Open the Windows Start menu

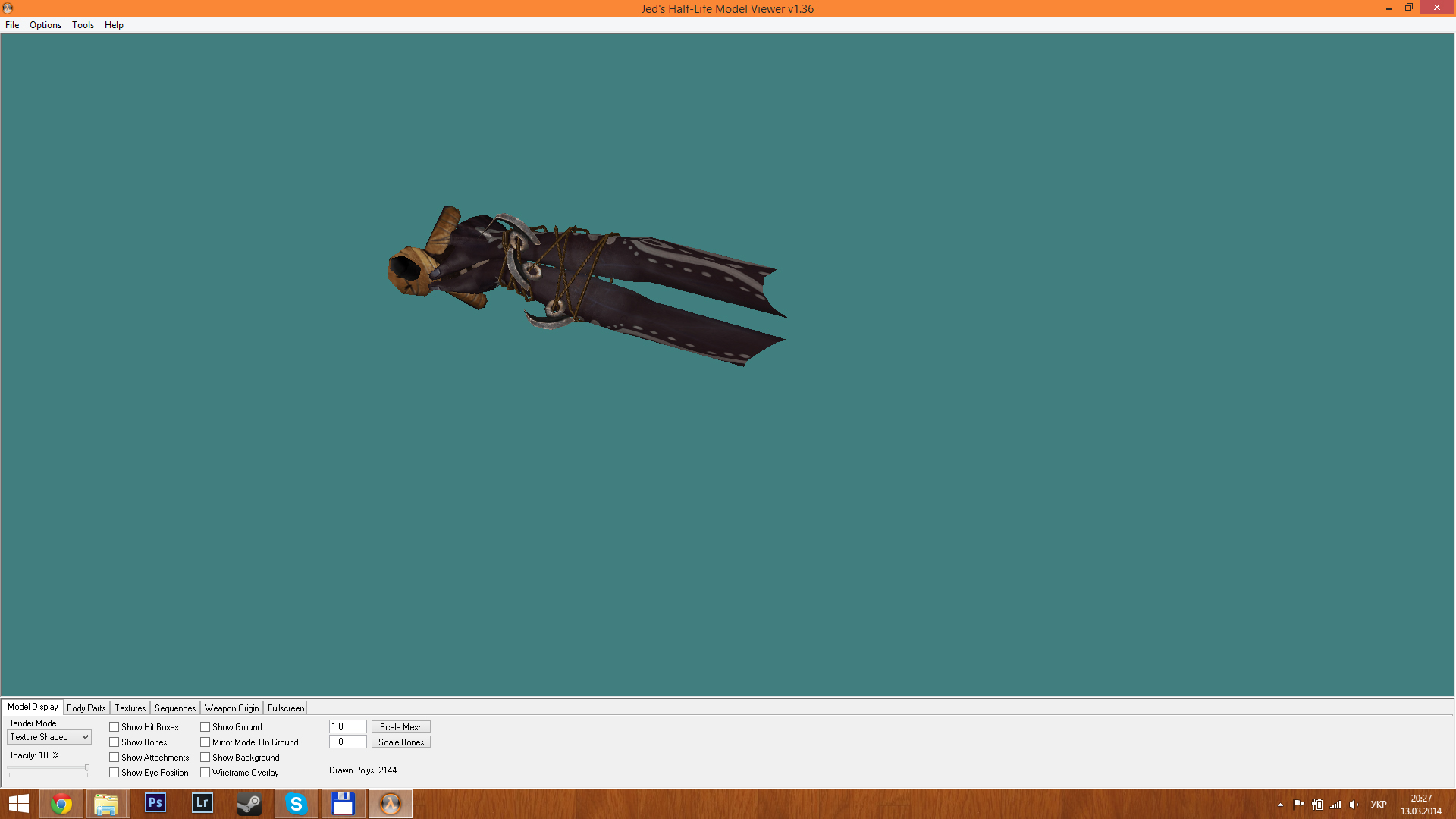tap(18, 804)
